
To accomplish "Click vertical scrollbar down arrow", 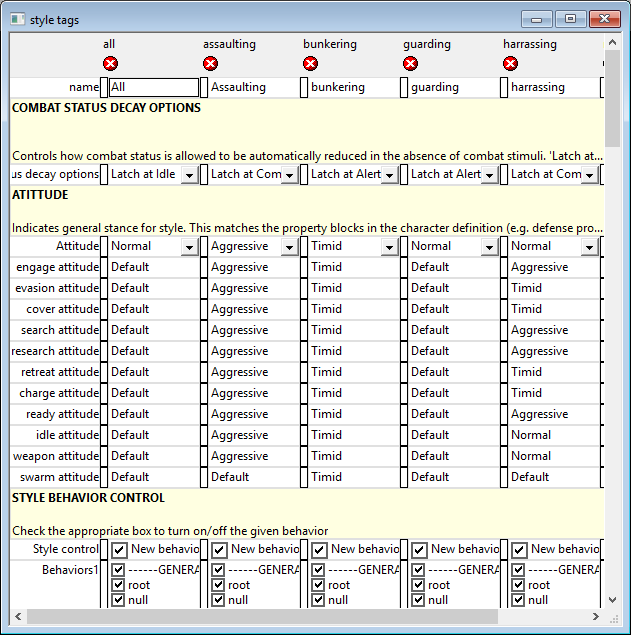I will (x=612, y=600).
